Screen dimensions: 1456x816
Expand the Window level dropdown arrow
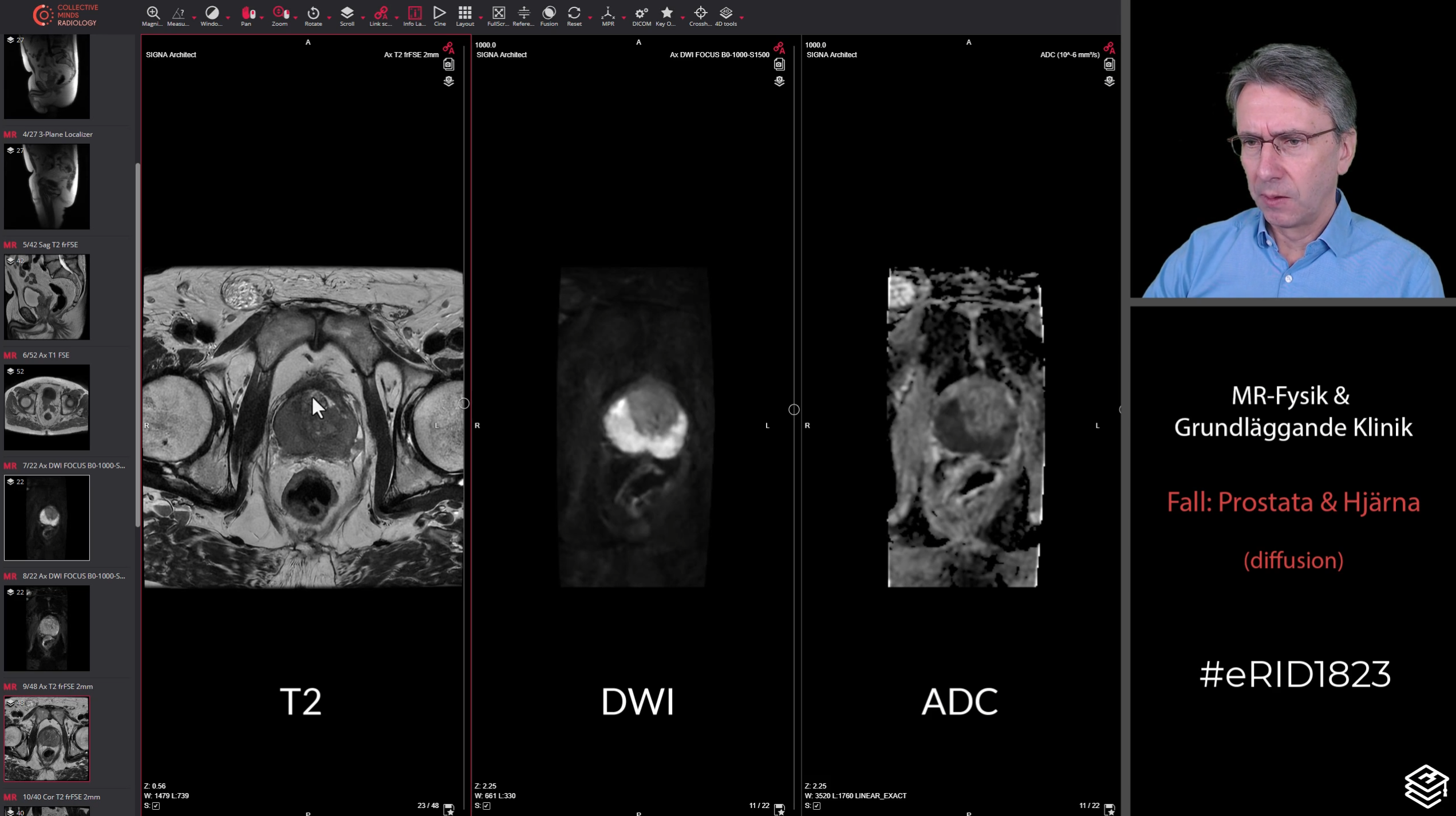tap(228, 18)
